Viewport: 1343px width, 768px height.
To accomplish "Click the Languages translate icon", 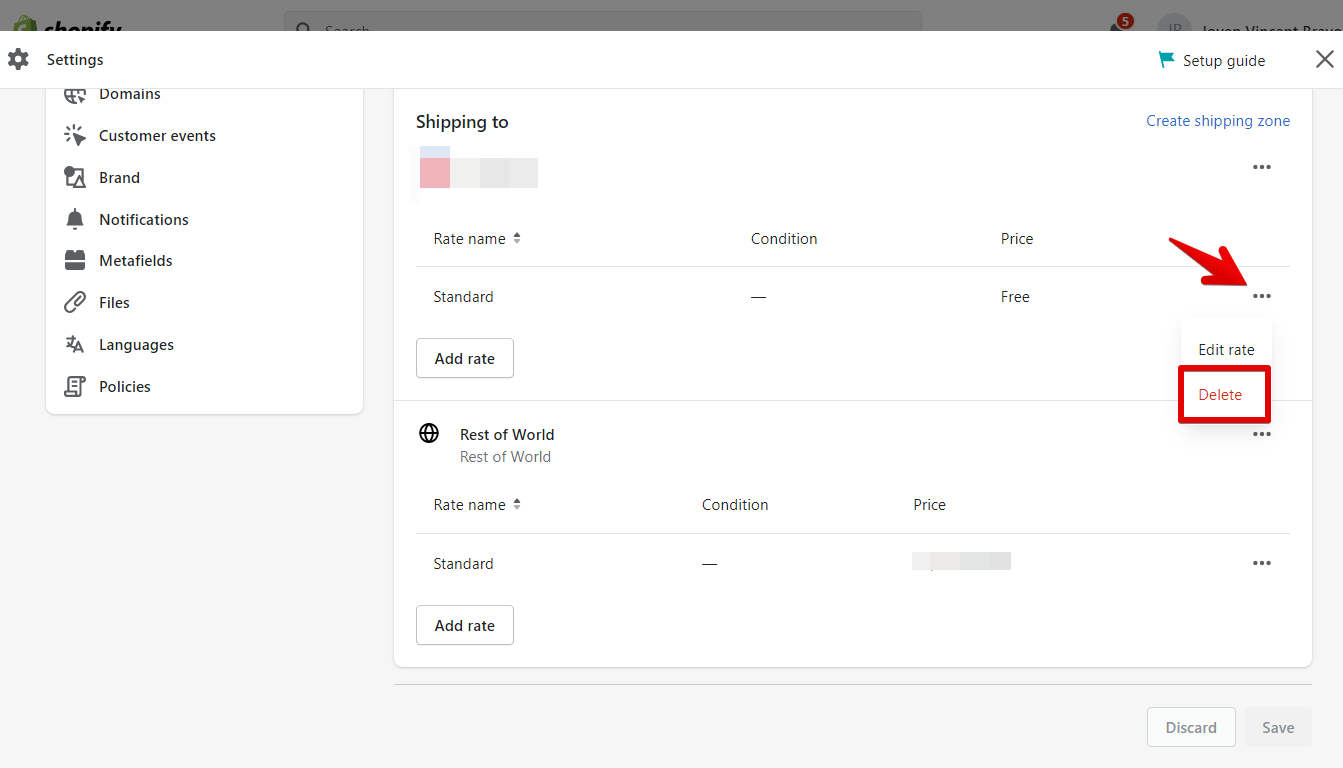I will click(75, 344).
